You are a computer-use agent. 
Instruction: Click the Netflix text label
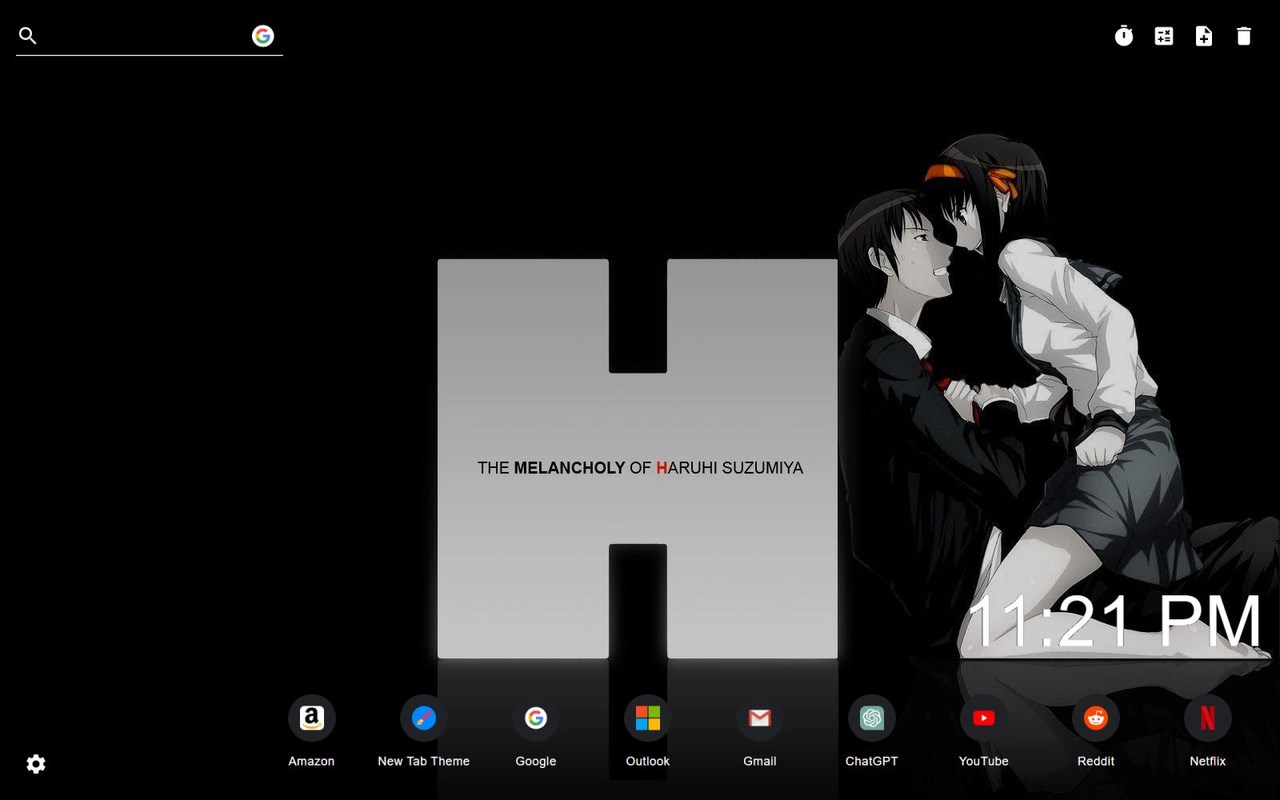coord(1208,761)
